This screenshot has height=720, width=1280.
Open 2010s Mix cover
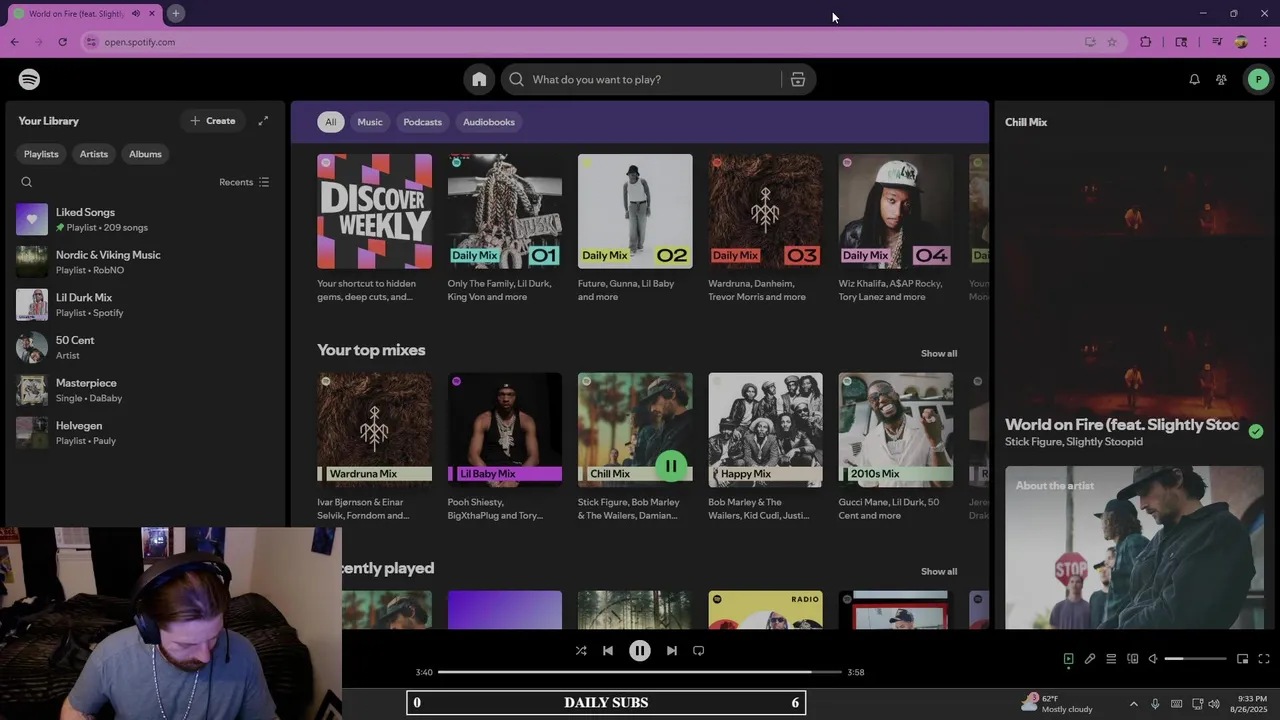896,430
